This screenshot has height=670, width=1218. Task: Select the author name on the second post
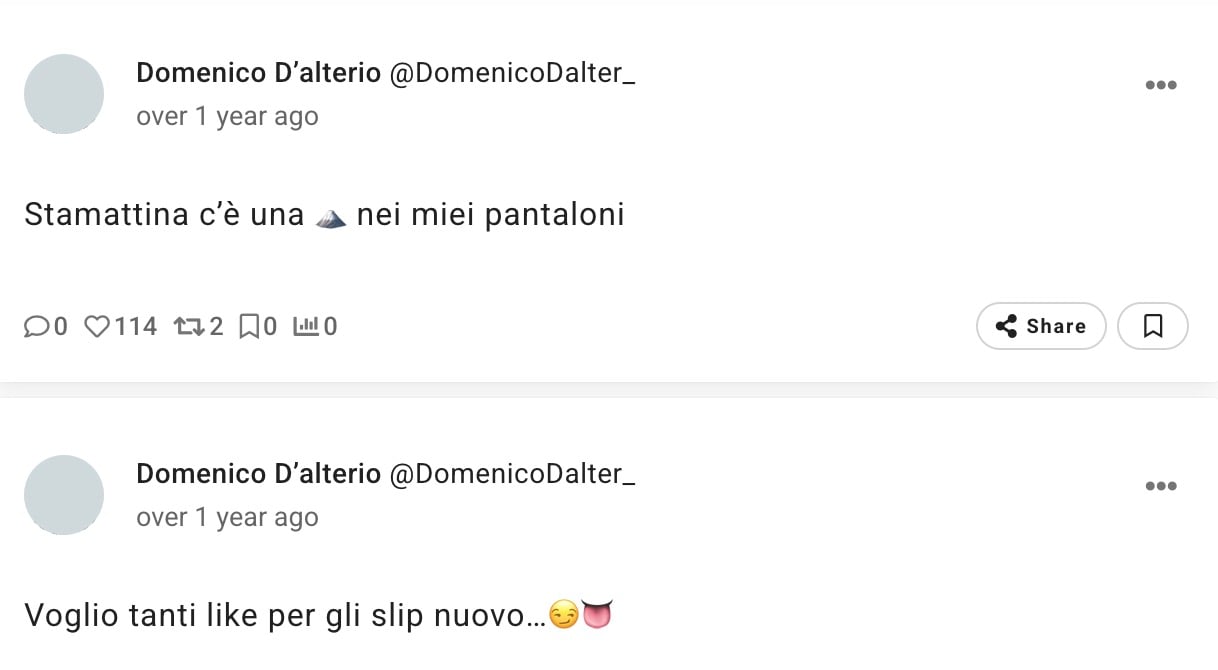258,474
